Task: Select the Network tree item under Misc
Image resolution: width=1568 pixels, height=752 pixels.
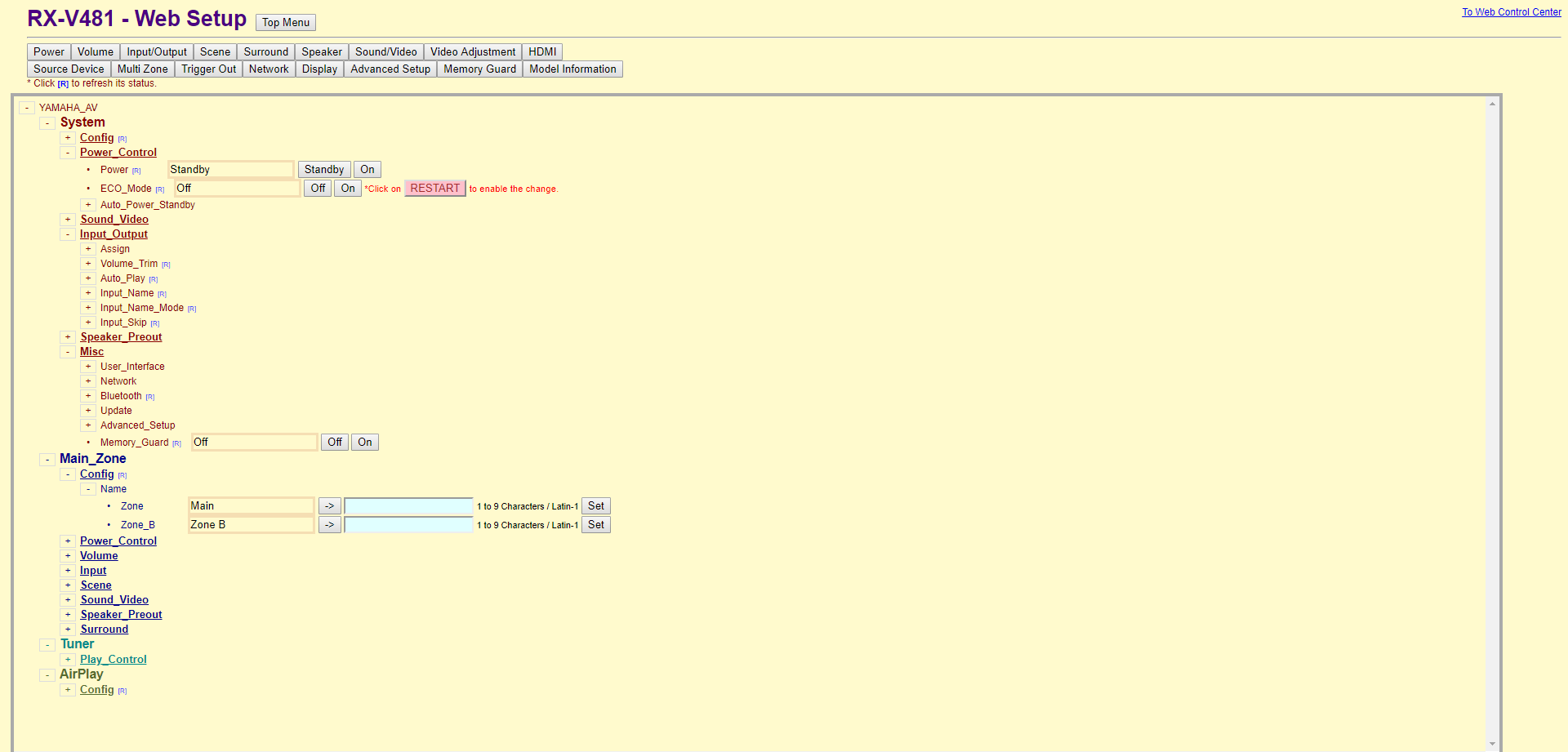Action: tap(118, 381)
